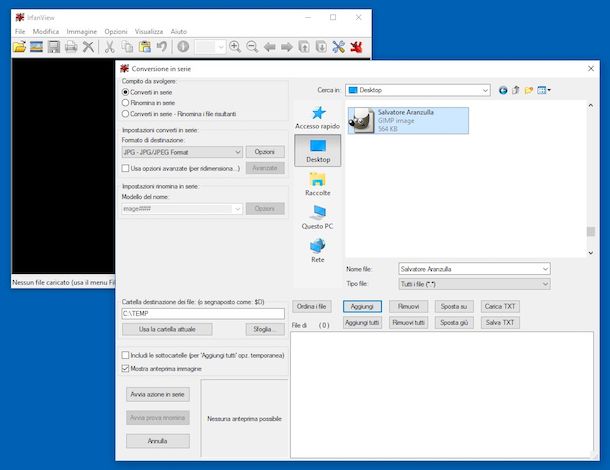Image resolution: width=610 pixels, height=470 pixels.
Task: Open the View menu icon in file browser
Action: (543, 90)
